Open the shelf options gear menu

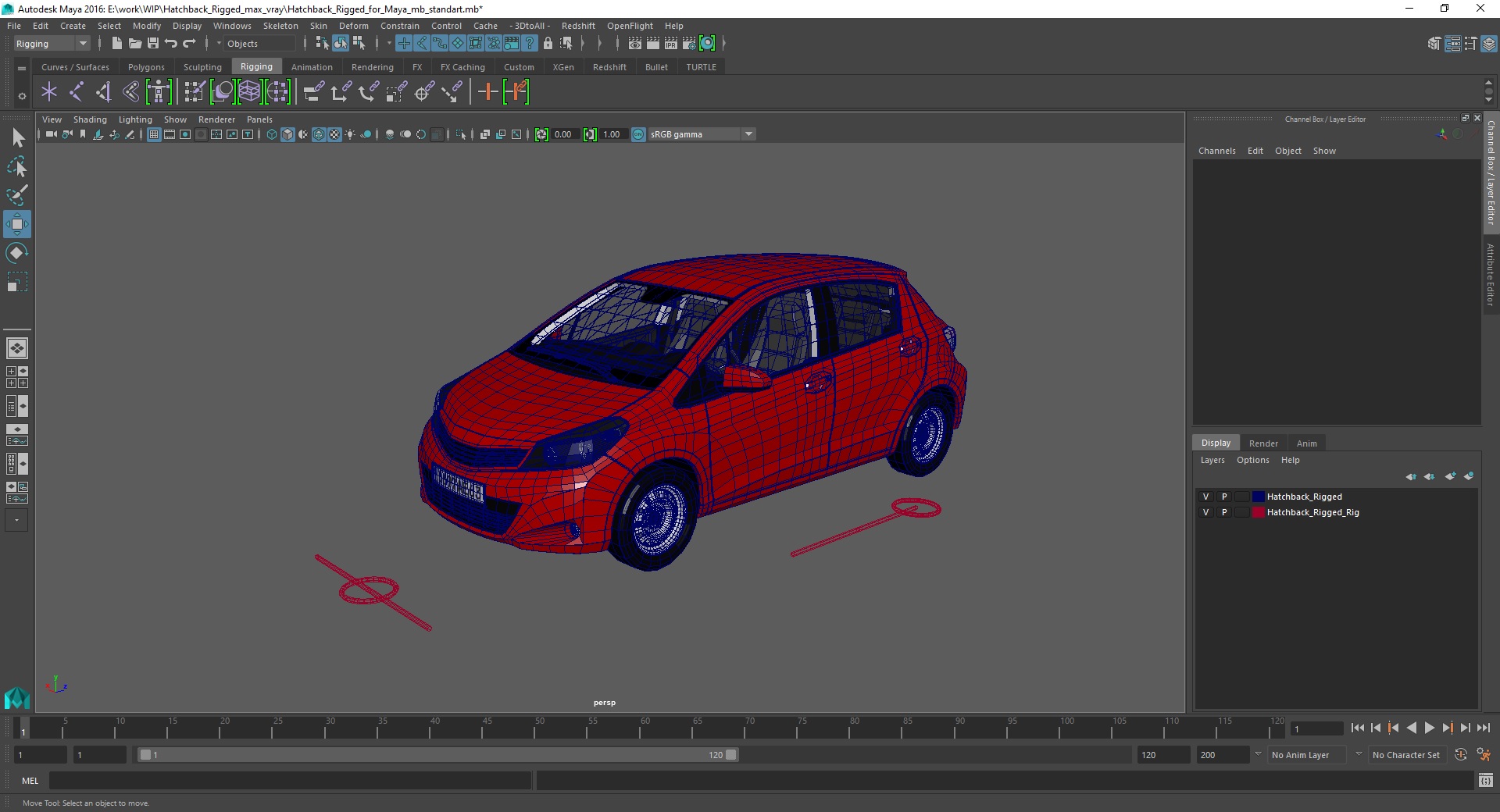click(22, 96)
